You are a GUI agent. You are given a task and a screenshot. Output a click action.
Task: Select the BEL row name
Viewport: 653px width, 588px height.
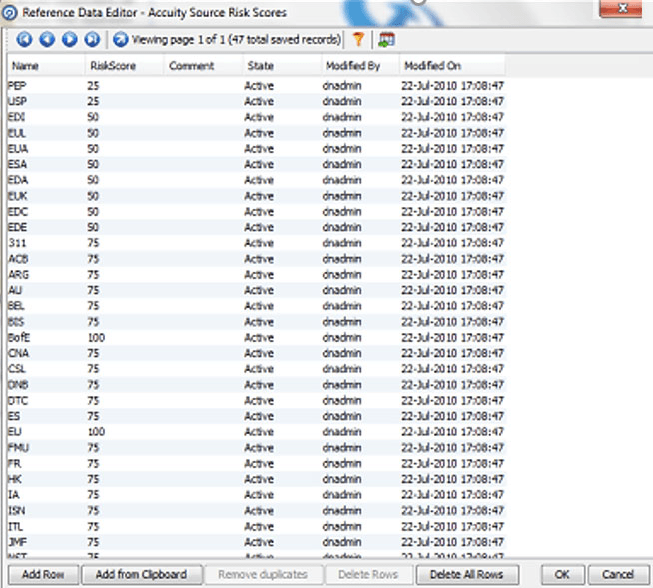[16, 306]
